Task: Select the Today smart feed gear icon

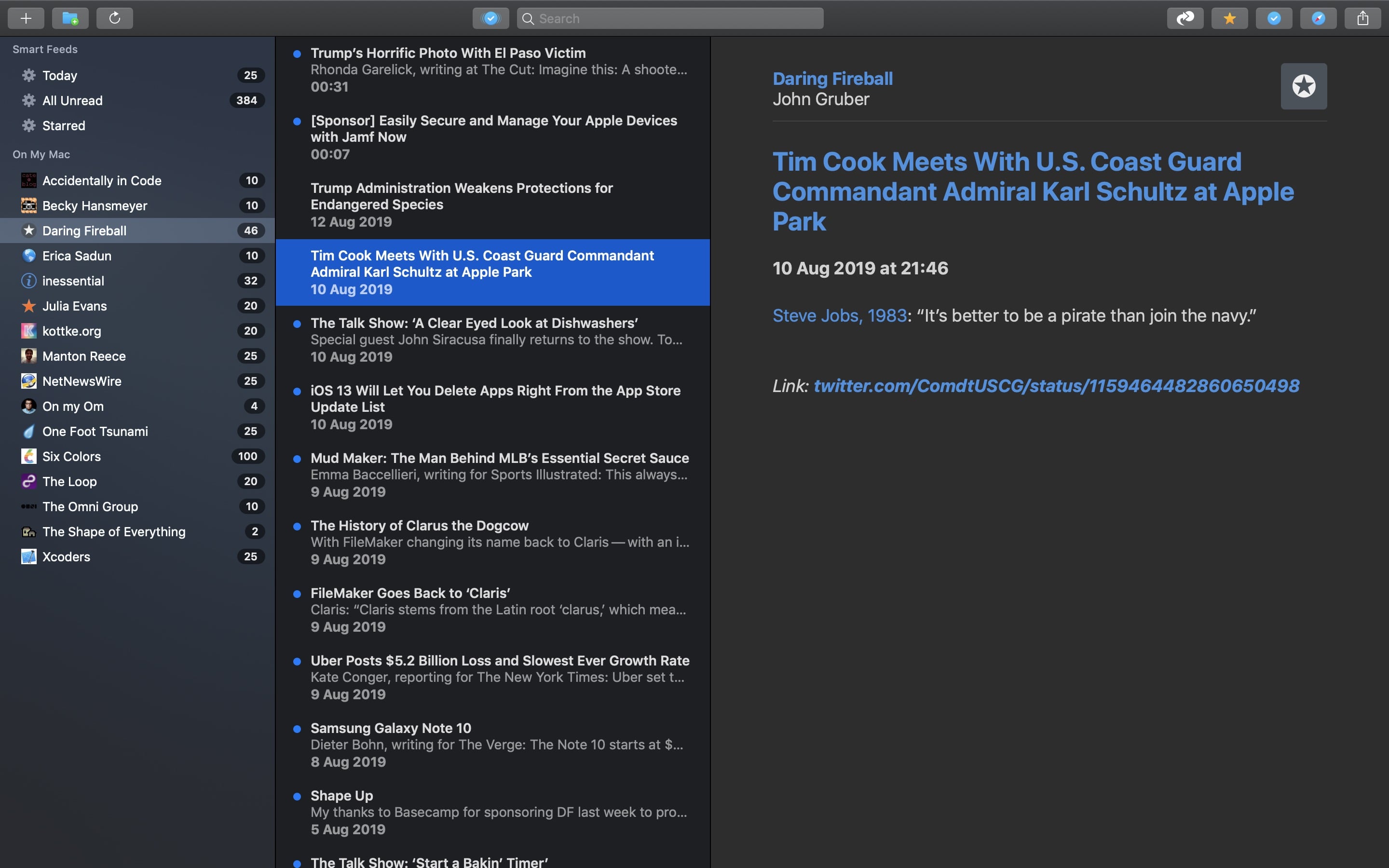Action: point(29,75)
